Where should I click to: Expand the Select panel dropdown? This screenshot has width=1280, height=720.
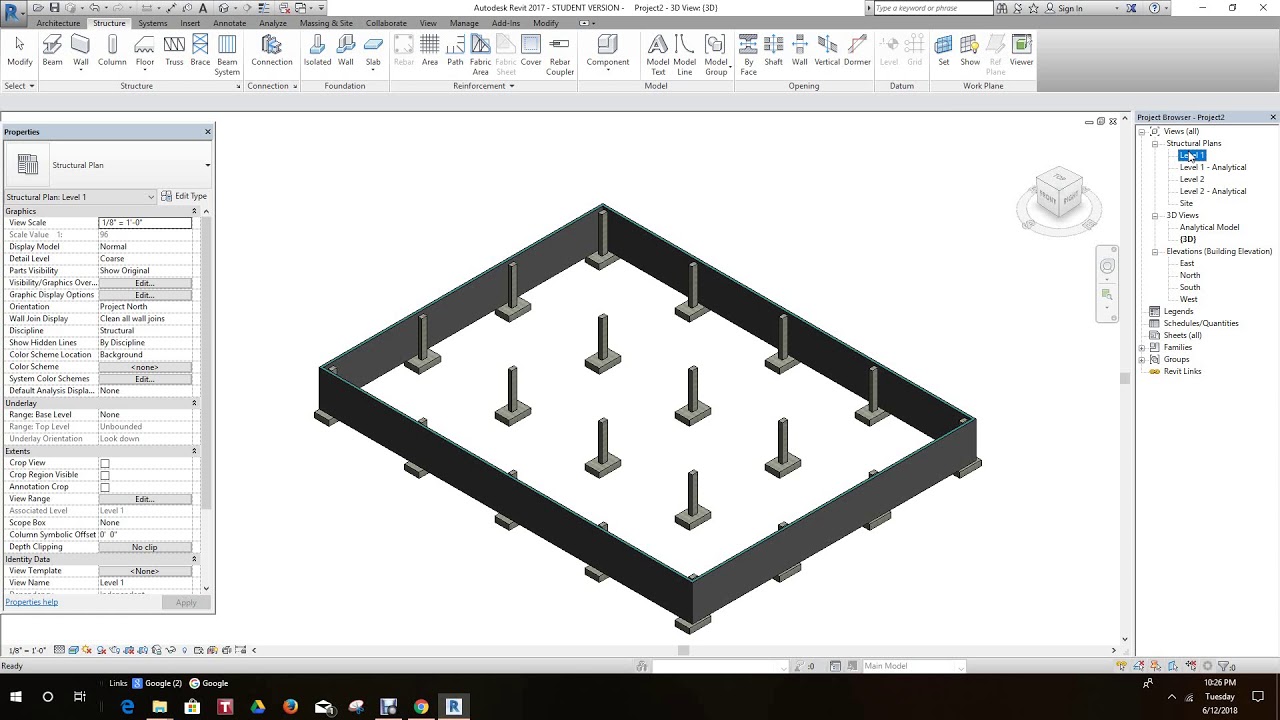tap(19, 86)
